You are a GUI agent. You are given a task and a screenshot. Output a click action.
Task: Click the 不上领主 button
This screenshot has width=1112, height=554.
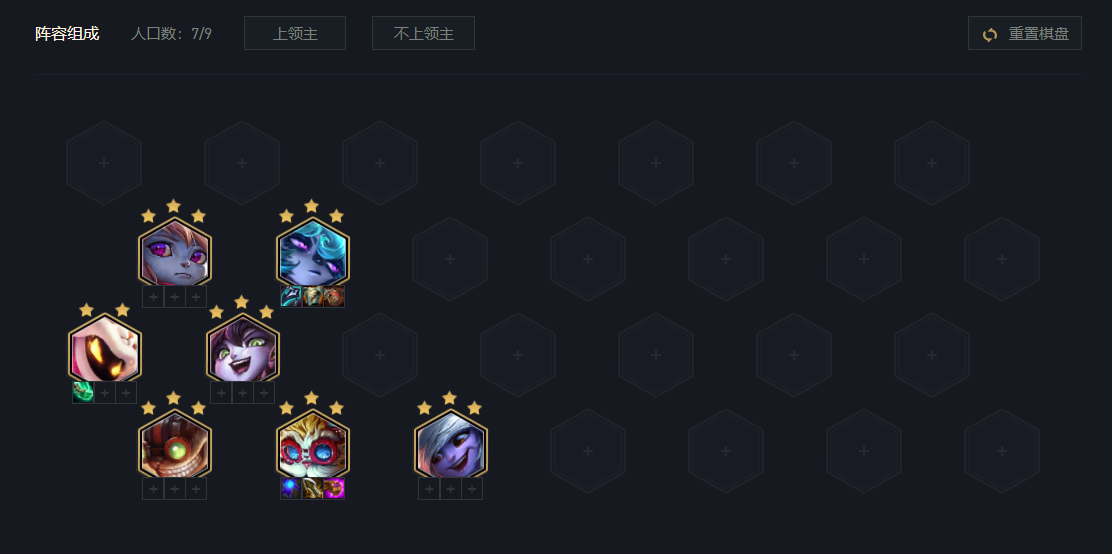click(x=423, y=33)
